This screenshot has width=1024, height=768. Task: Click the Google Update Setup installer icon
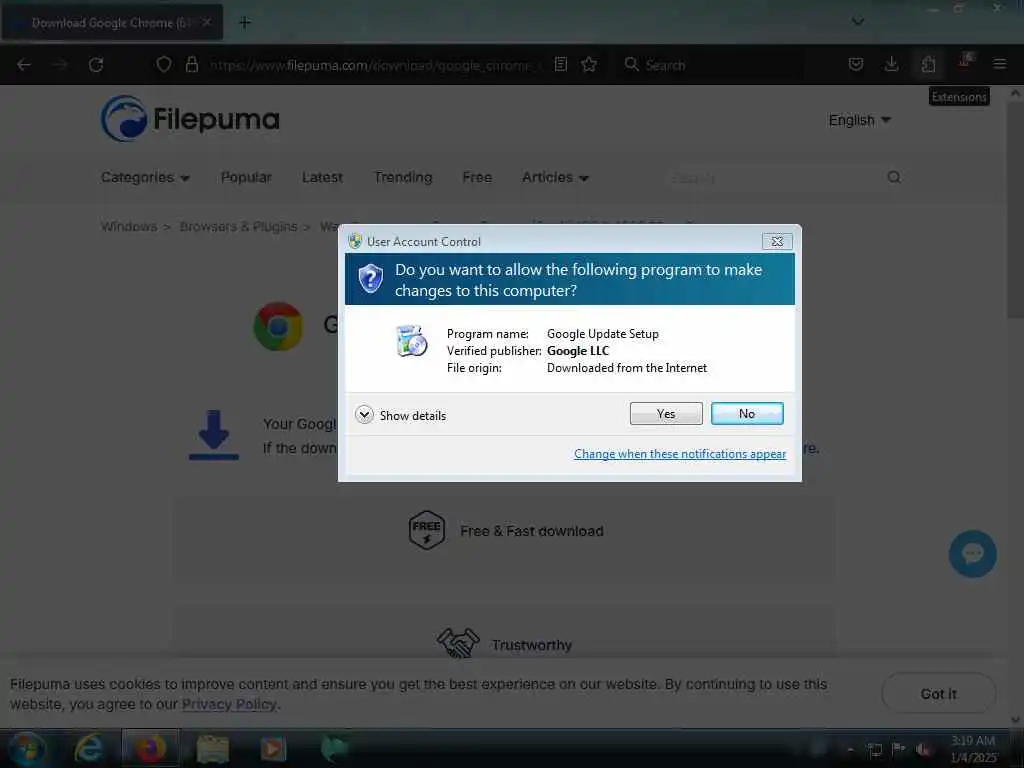click(411, 341)
